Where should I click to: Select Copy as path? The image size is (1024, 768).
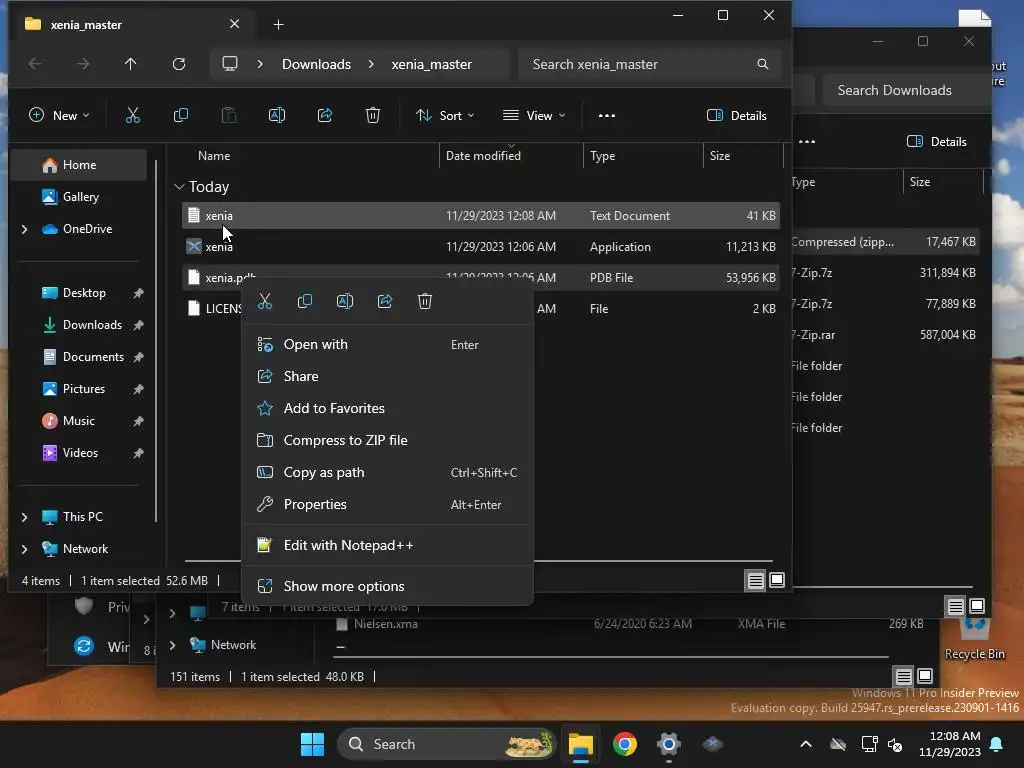click(x=387, y=472)
